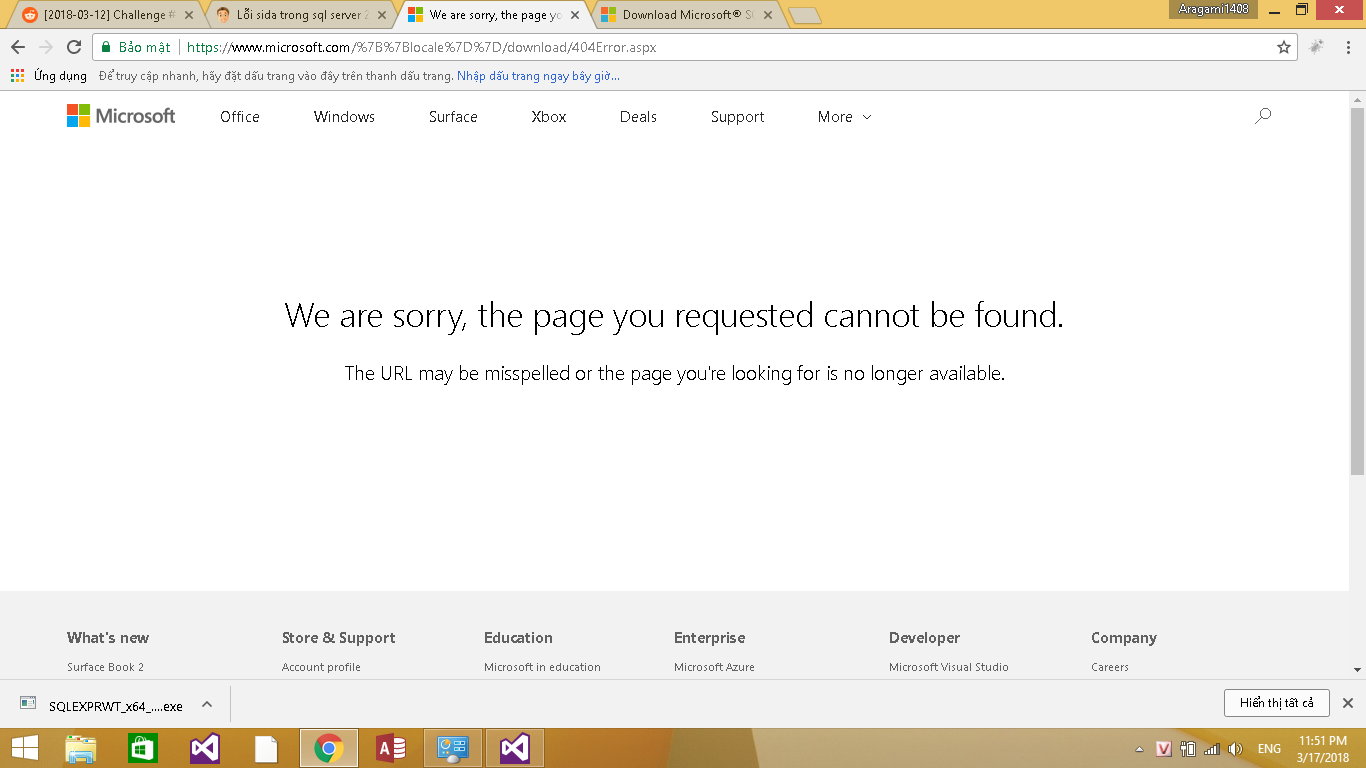Show hidden system tray icons
This screenshot has width=1366, height=768.
[1139, 749]
